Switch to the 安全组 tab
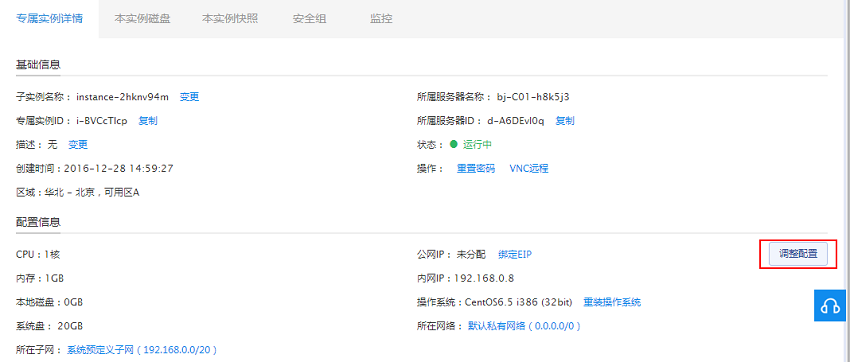Image resolution: width=850 pixels, height=362 pixels. pos(310,18)
